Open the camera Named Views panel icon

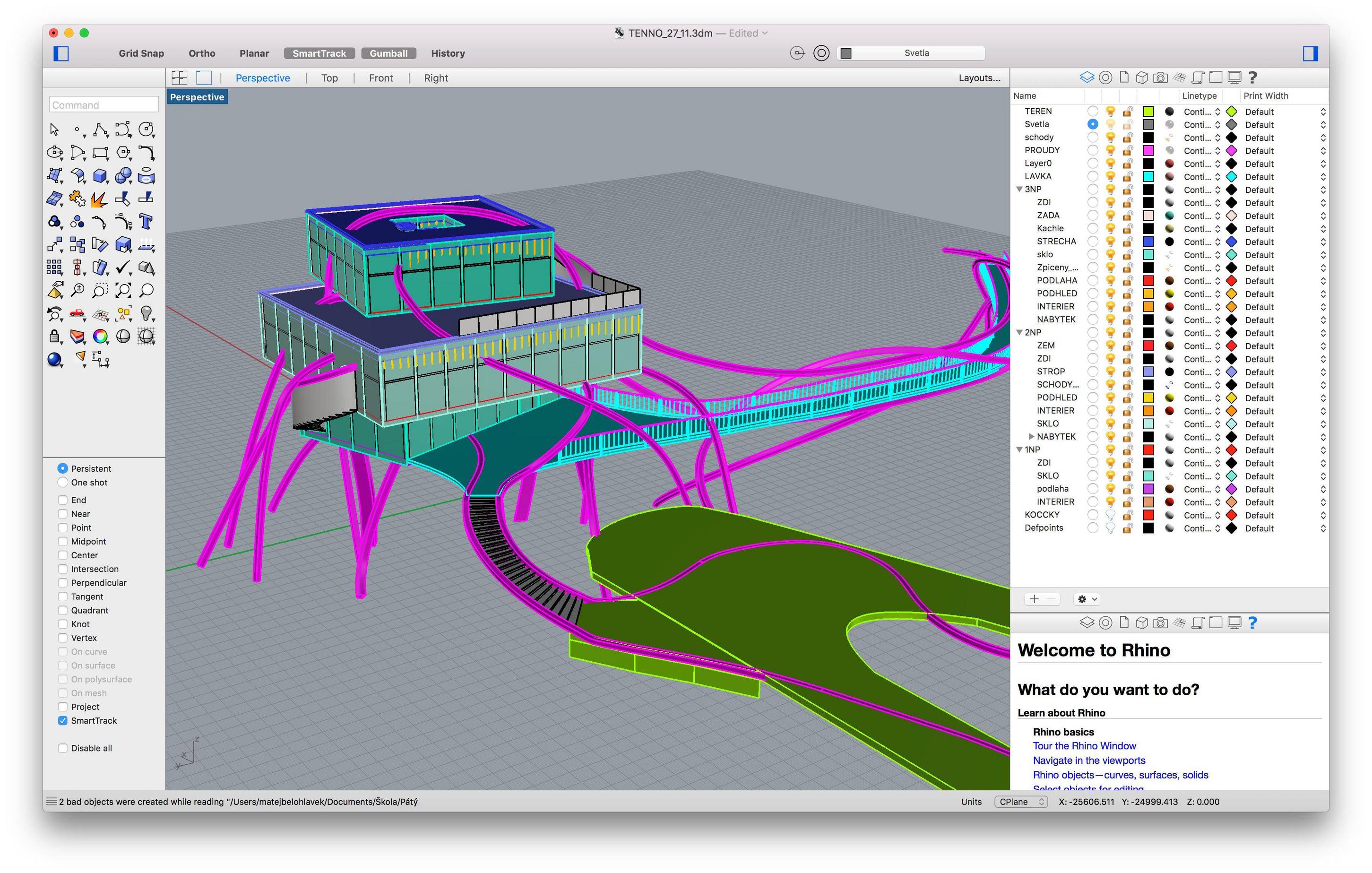tap(1160, 78)
